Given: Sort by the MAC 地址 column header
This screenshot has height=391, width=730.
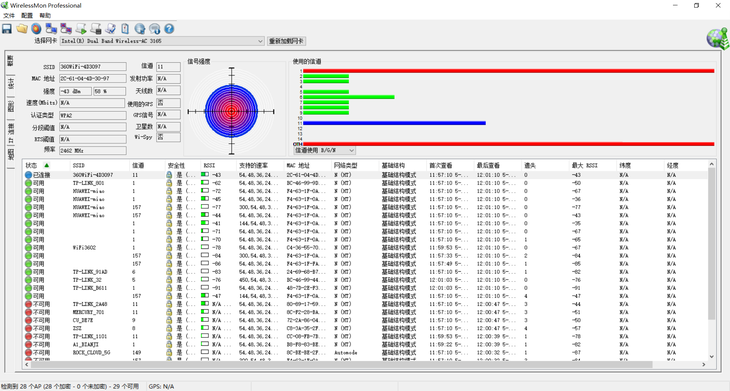Looking at the screenshot, I should pyautogui.click(x=307, y=165).
